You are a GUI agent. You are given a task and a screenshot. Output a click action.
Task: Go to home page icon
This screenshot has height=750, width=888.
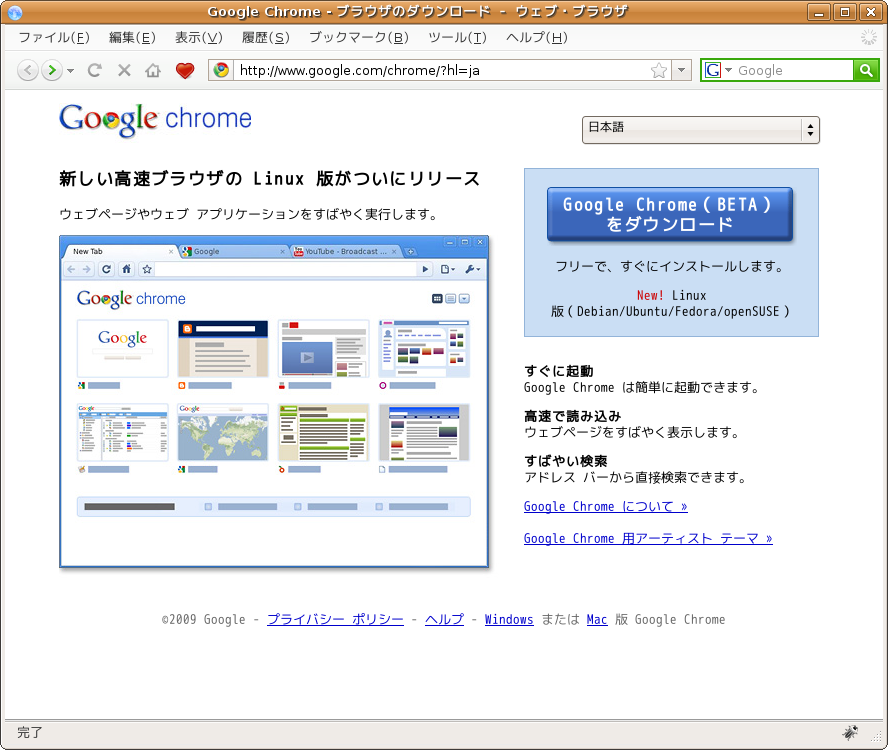[153, 71]
